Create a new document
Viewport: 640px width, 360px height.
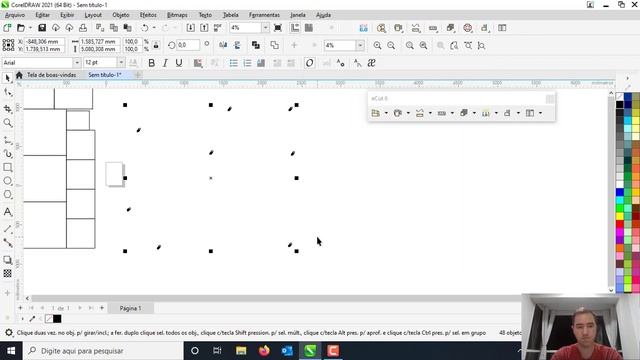7,28
